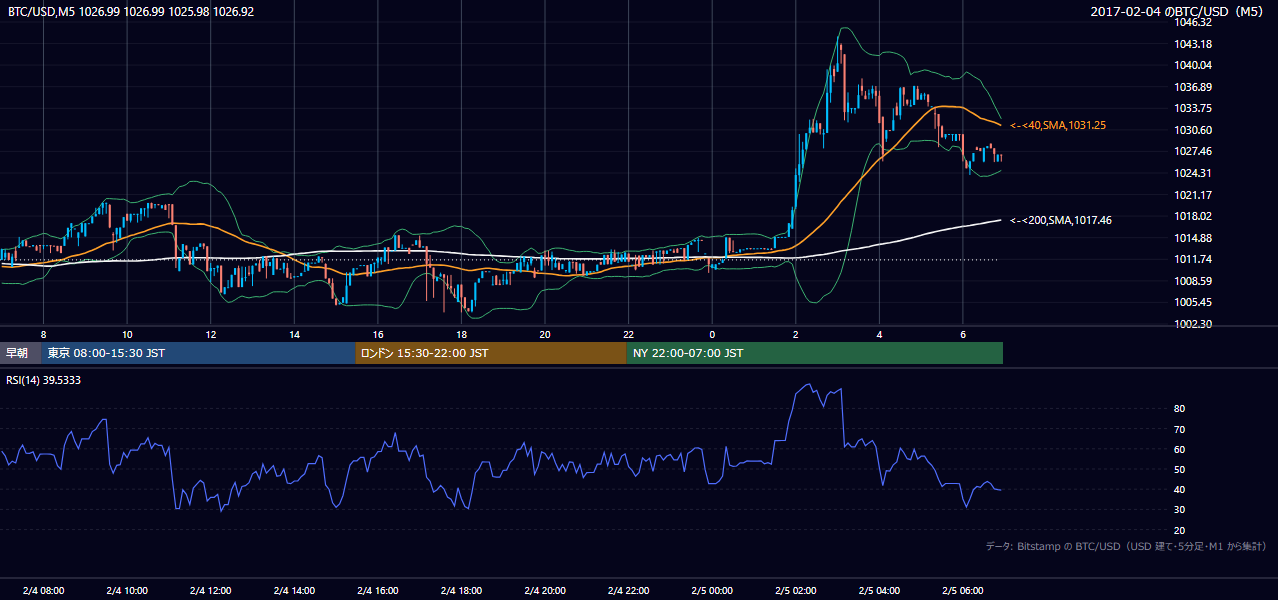
Task: Click price axis value 1040.04
Action: pos(1194,65)
